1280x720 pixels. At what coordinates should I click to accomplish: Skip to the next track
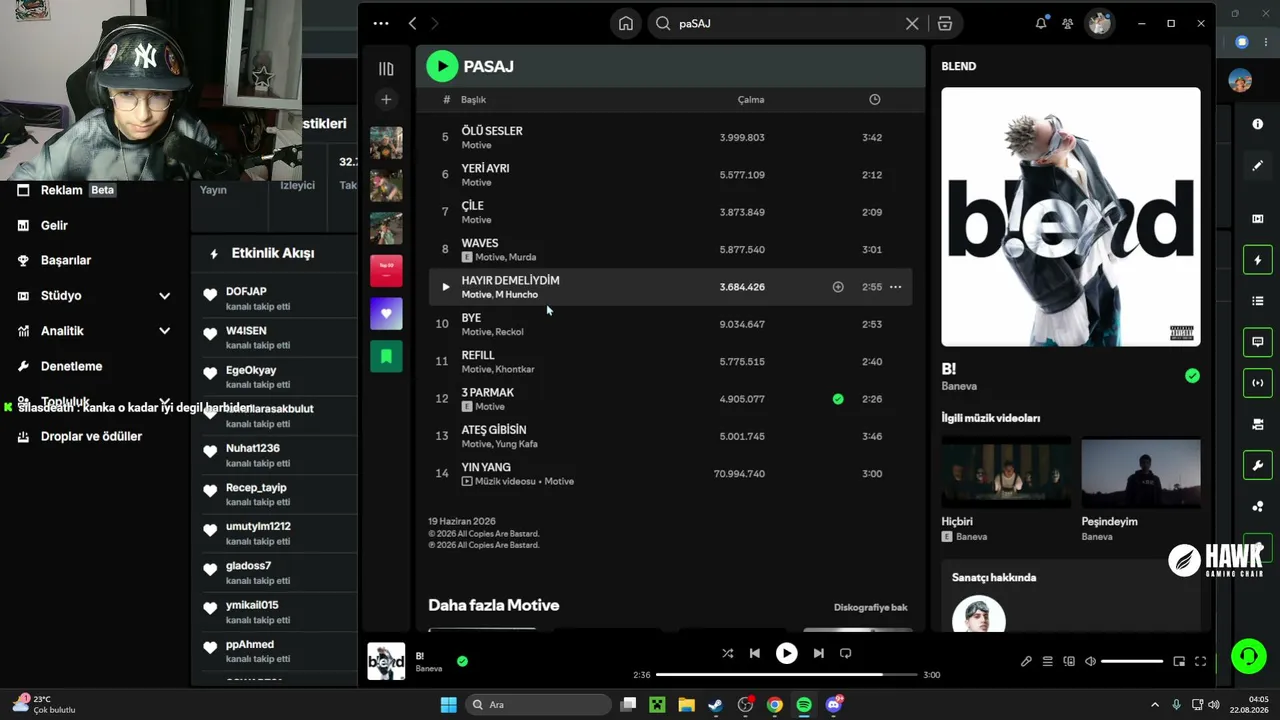click(819, 653)
